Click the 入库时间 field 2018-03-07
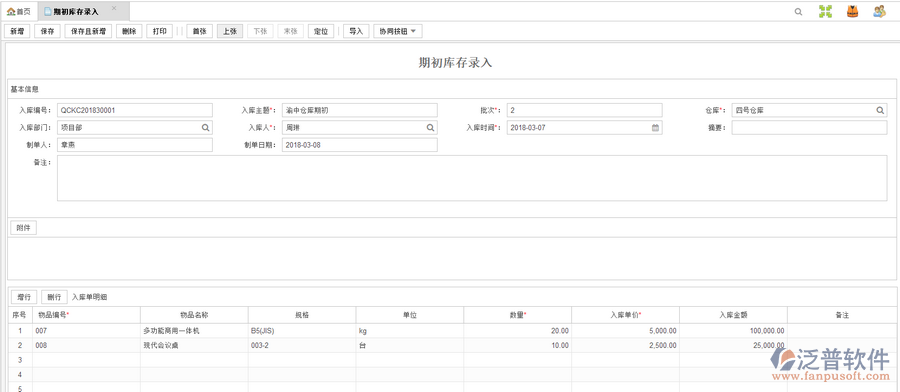Viewport: 900px width, 392px height. coord(585,128)
